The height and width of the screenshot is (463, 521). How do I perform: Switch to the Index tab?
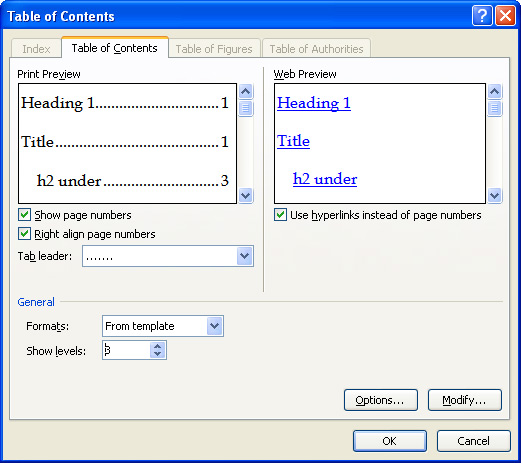(x=36, y=49)
